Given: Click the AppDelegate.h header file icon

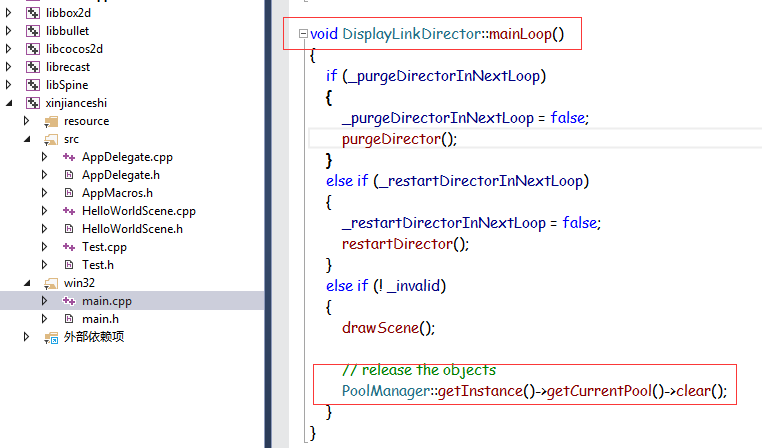Looking at the screenshot, I should pos(69,175).
